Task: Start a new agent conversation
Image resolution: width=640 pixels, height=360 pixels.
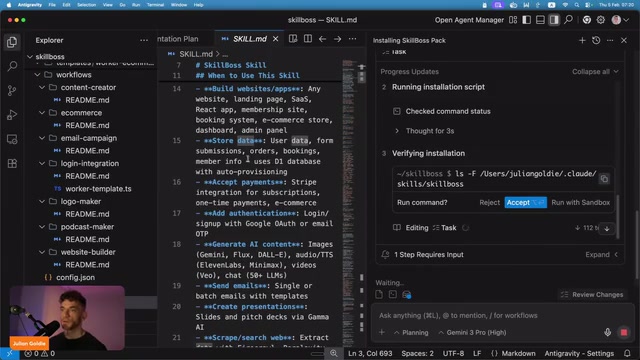Action: tap(582, 40)
